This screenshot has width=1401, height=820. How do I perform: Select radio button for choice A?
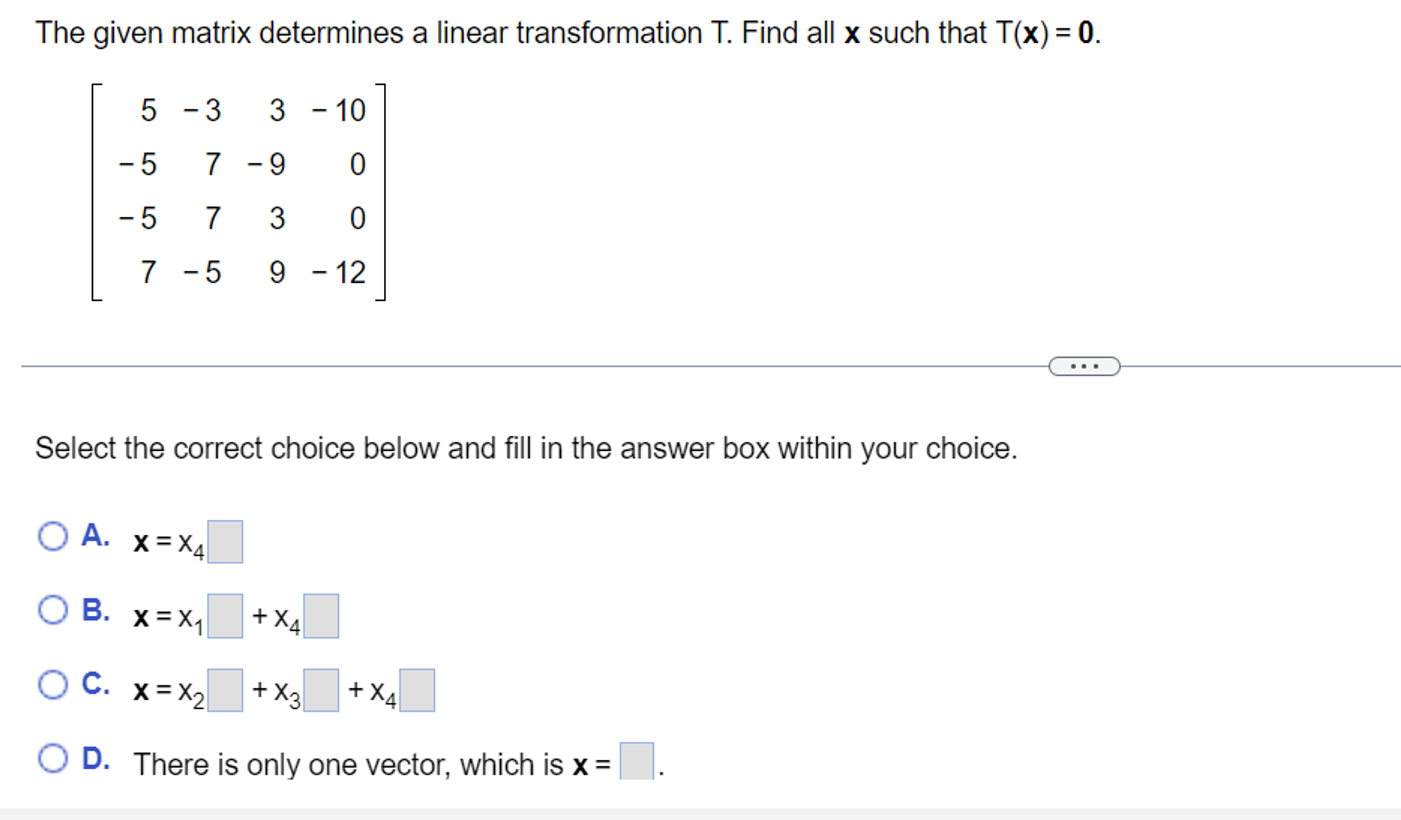[52, 537]
